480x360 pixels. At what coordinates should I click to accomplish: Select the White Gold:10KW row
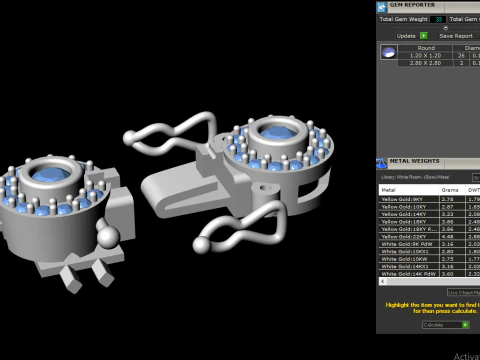click(x=429, y=259)
